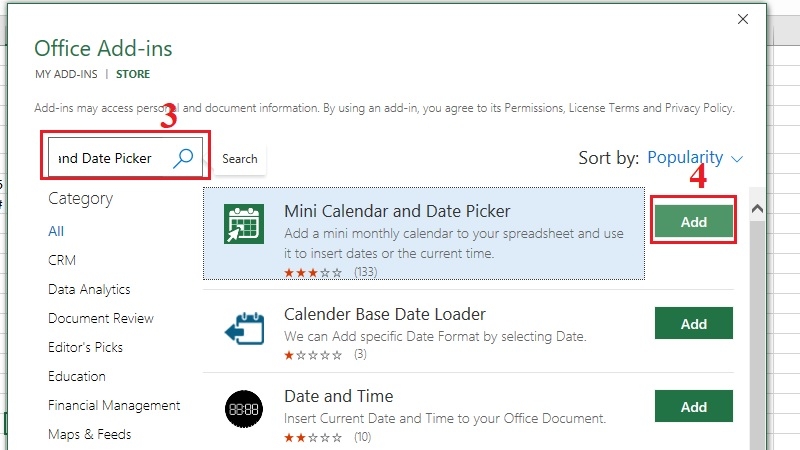The height and width of the screenshot is (450, 800).
Task: Add Mini Calendar and Date Picker
Action: tap(694, 221)
